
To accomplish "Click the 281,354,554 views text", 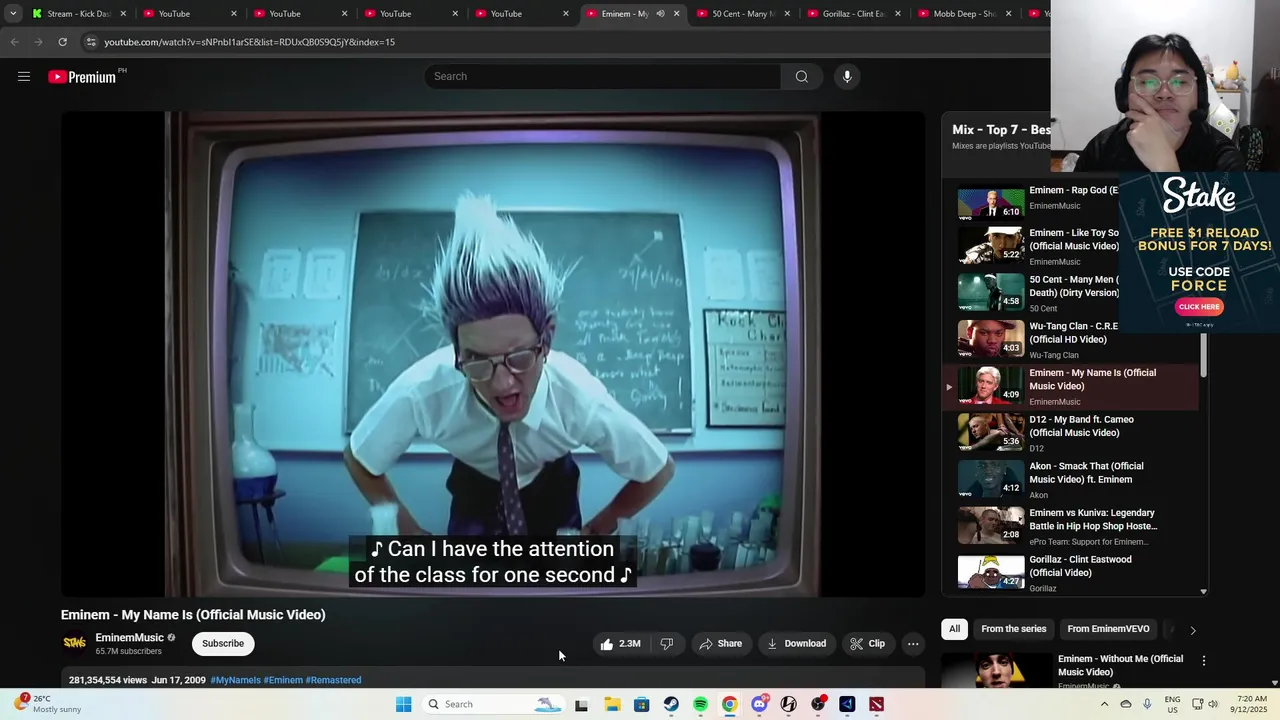I will click(x=108, y=680).
